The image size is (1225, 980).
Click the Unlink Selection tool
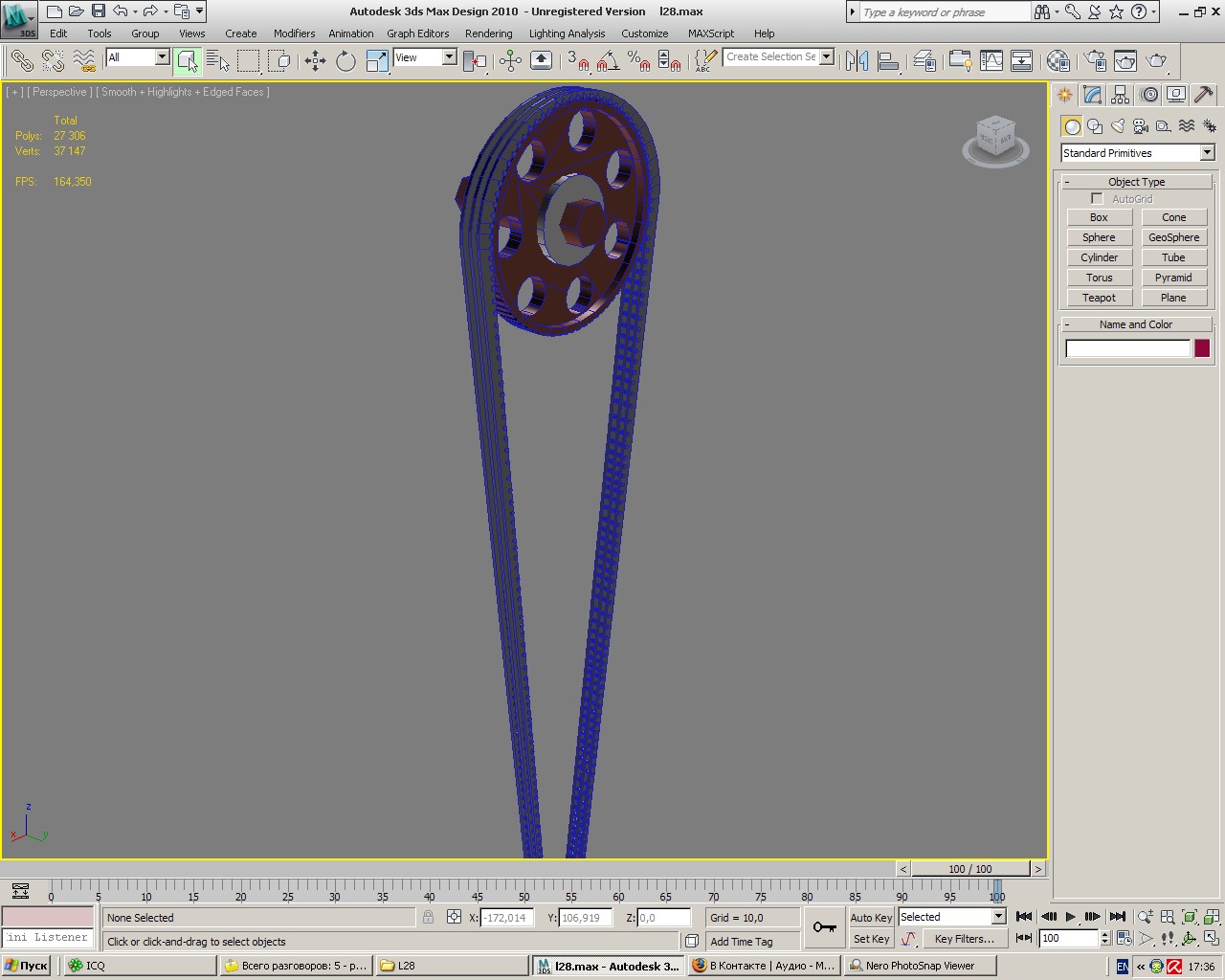tap(53, 61)
